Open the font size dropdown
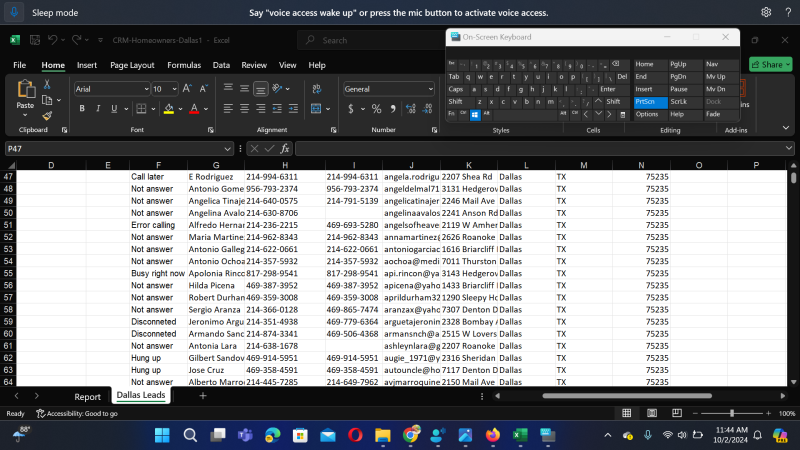The image size is (800, 450). click(174, 89)
